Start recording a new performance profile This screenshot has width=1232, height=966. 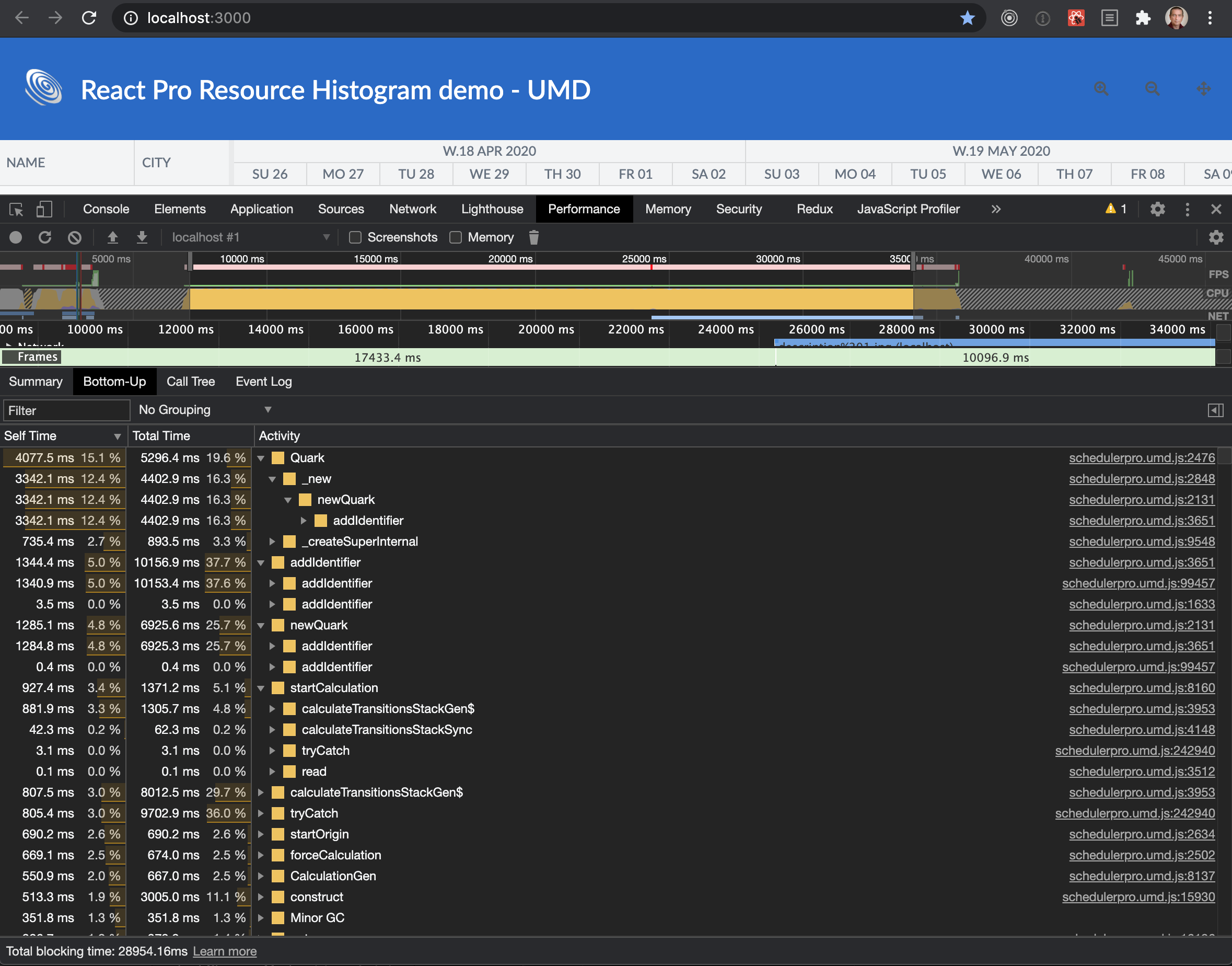[x=15, y=237]
